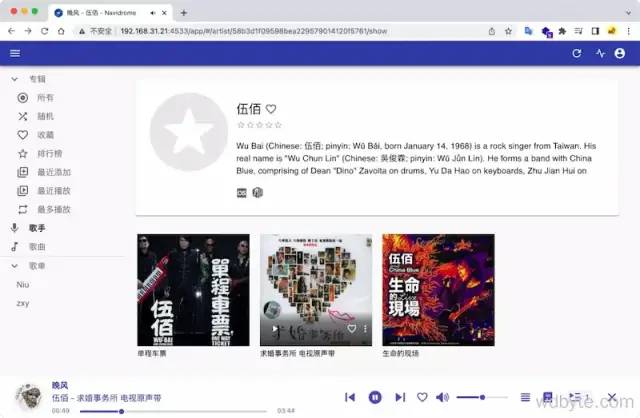This screenshot has width=640, height=418.
Task: Open the Niu playlist
Action: pos(22,285)
